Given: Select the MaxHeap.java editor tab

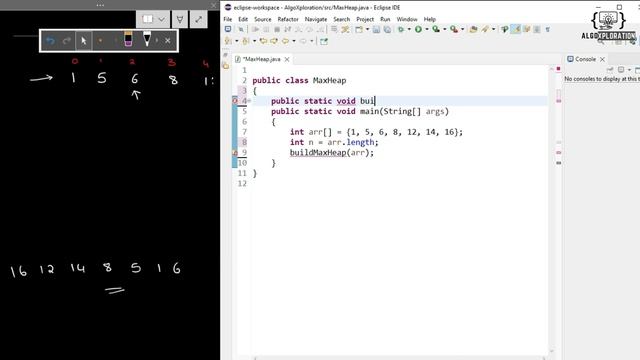Looking at the screenshot, I should [262, 59].
